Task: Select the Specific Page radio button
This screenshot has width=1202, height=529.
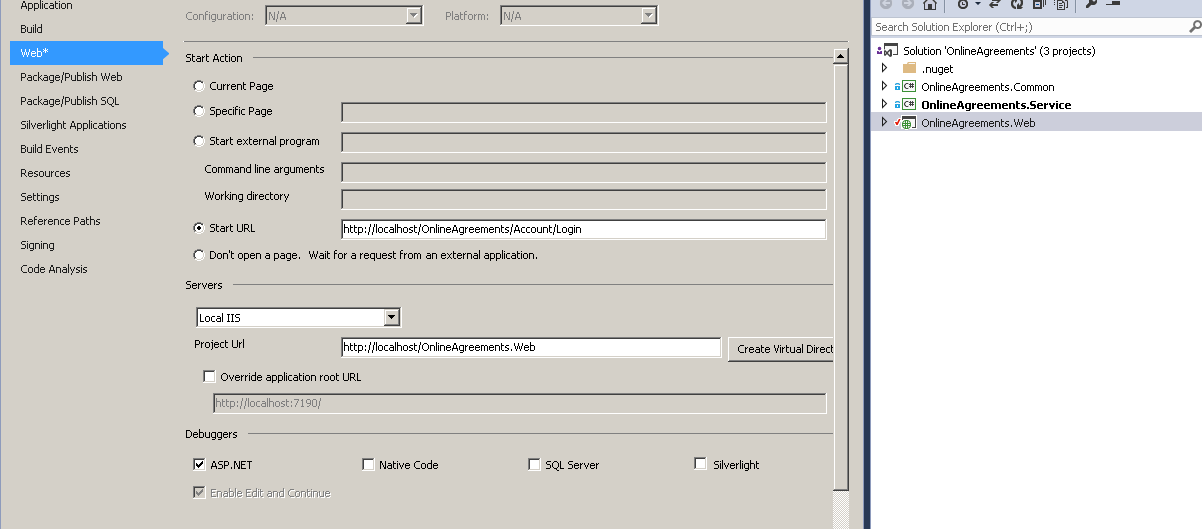Action: (x=199, y=111)
